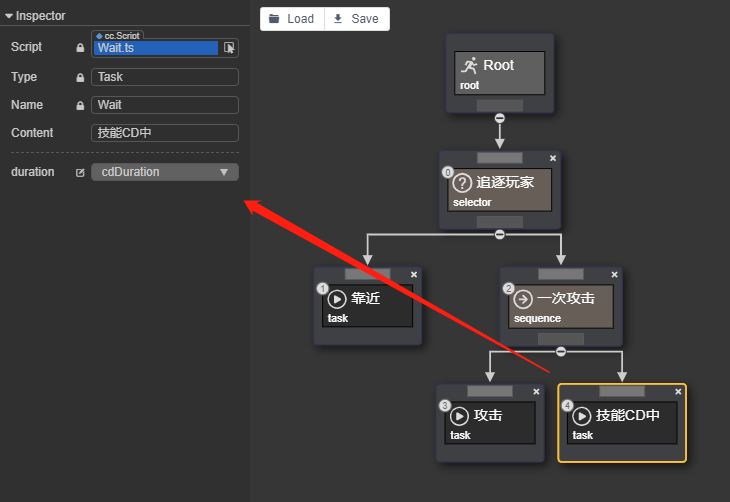The height and width of the screenshot is (502, 730).
Task: Click the Load button
Action: [291, 19]
